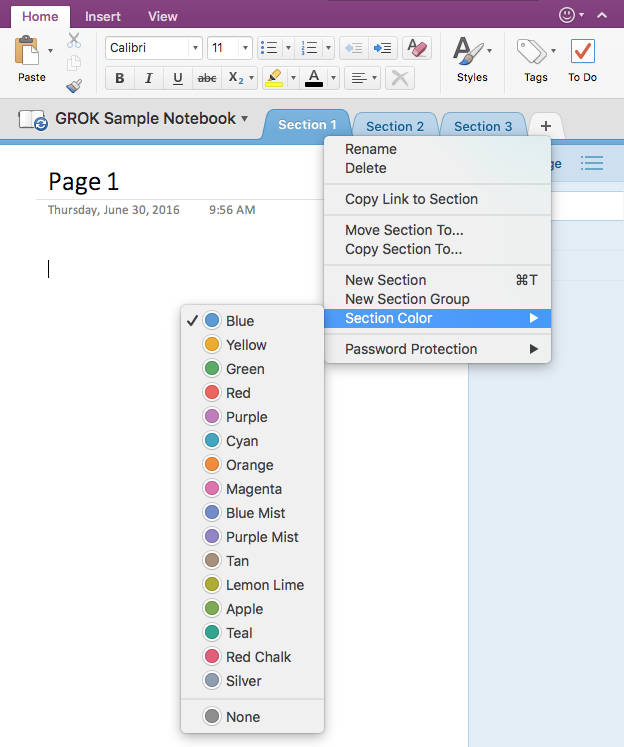Toggle underline formatting

click(178, 78)
